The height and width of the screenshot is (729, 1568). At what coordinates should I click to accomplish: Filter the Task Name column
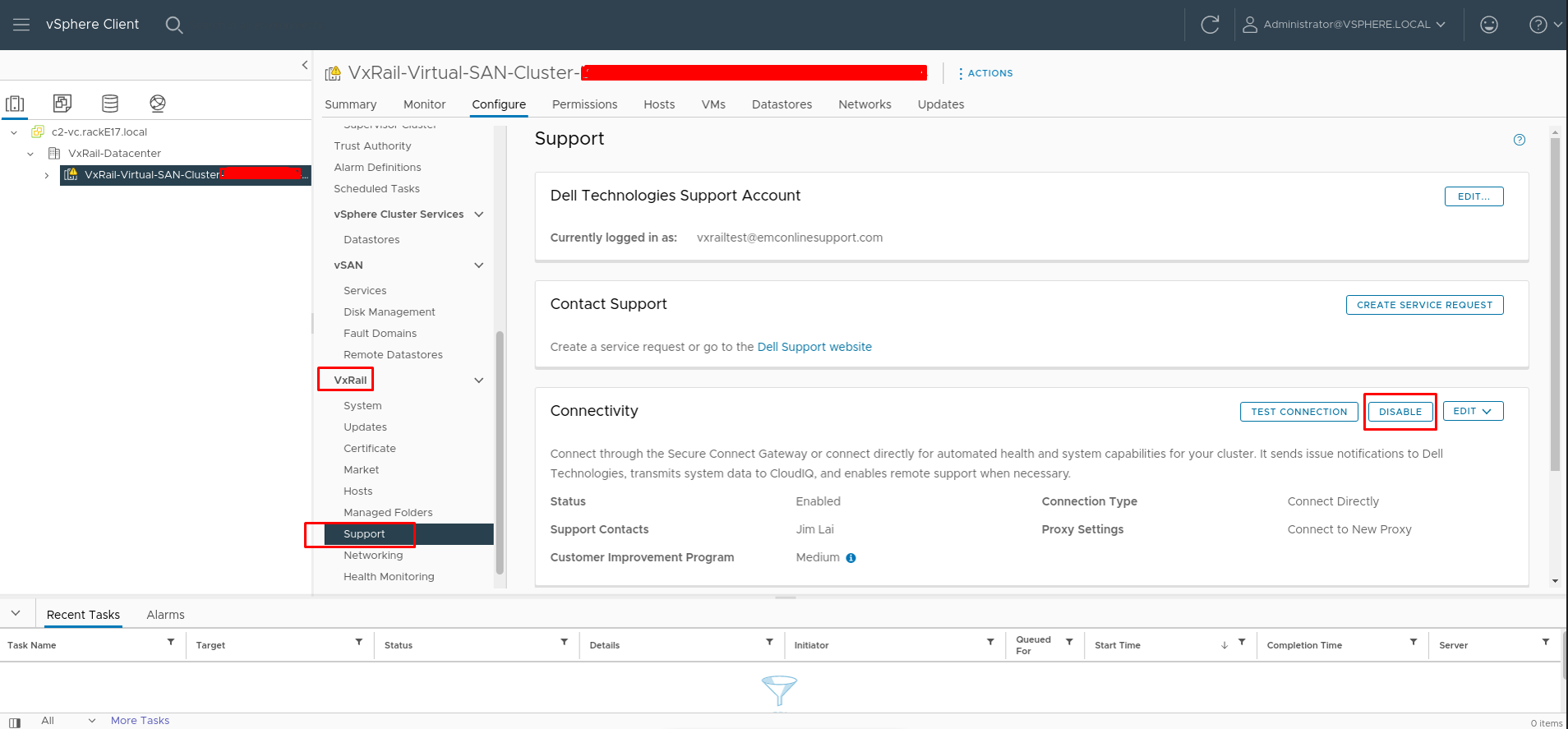click(171, 642)
